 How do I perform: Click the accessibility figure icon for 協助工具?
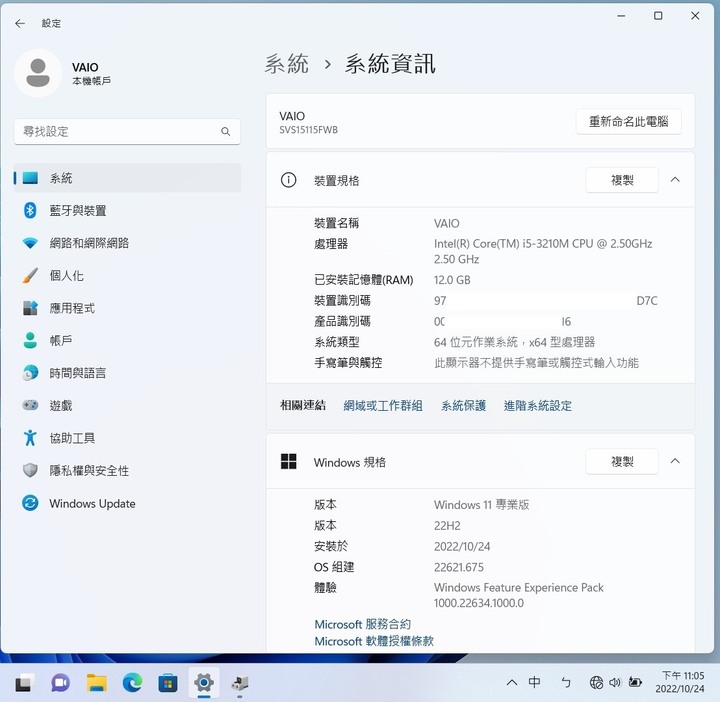coord(30,438)
